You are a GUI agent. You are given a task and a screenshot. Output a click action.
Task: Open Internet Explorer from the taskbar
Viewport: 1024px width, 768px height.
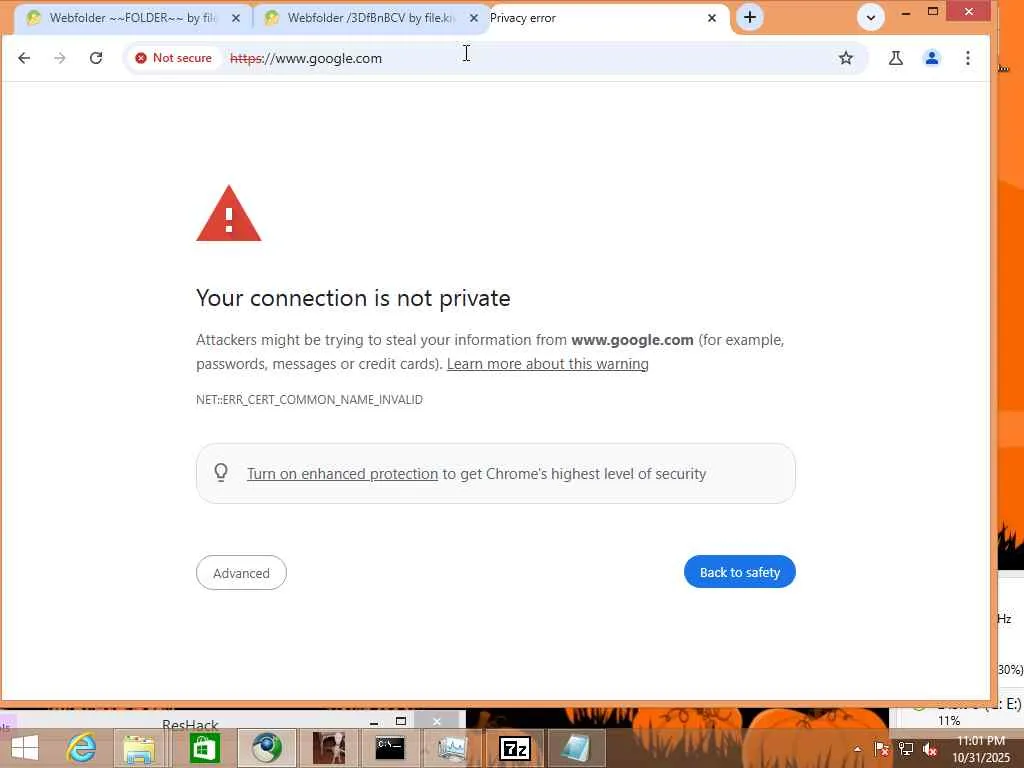coord(81,748)
